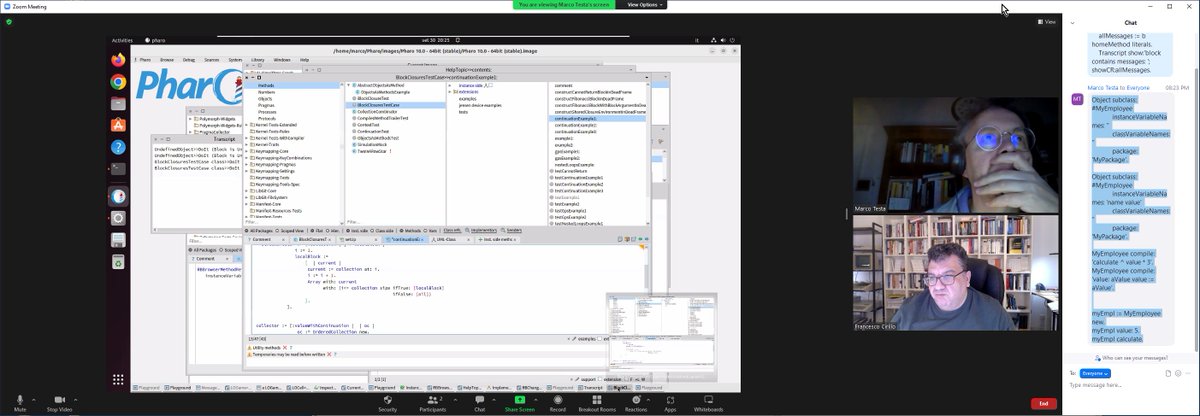Viewport: 1200px width, 416px height.
Task: Click the Senders button
Action: point(513,230)
